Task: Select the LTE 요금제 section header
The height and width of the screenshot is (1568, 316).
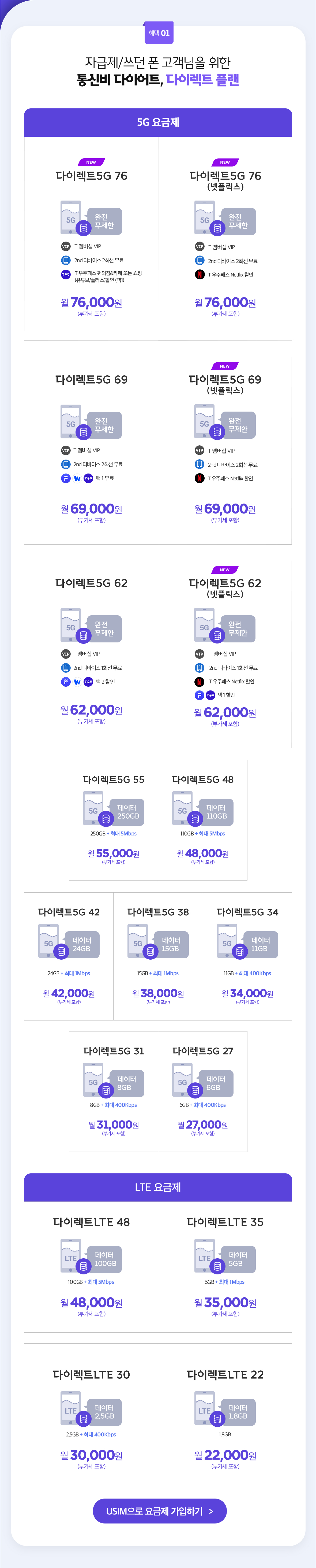Action: point(158,1187)
